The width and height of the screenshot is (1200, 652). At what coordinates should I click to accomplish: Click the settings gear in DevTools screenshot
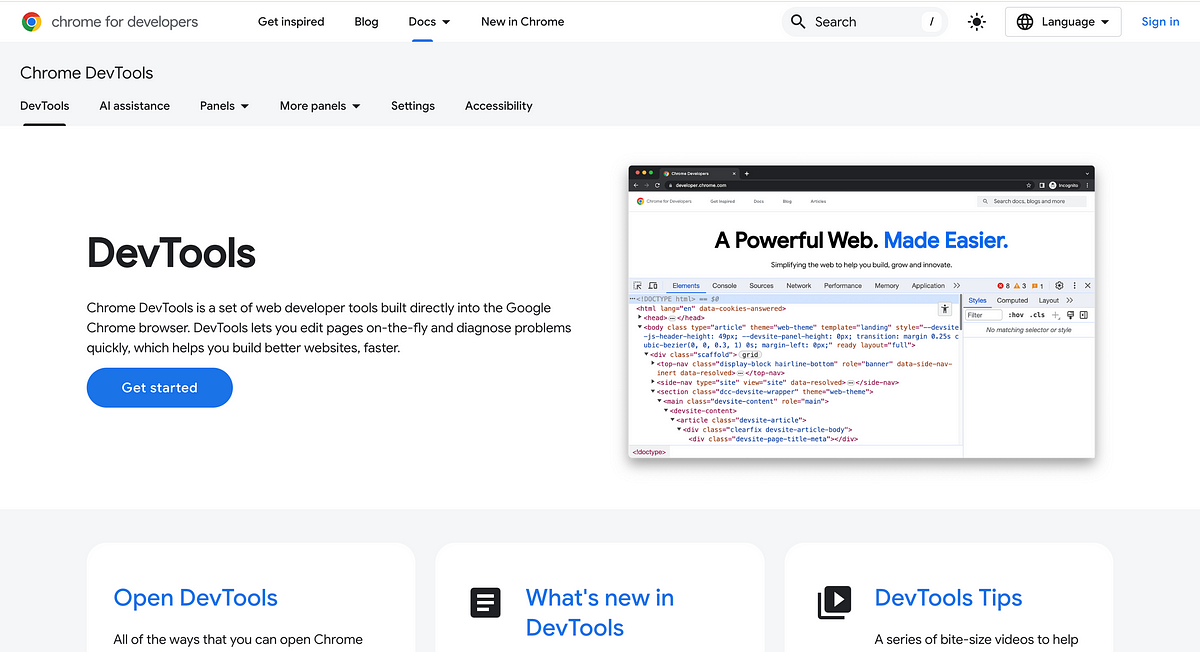tap(1059, 285)
